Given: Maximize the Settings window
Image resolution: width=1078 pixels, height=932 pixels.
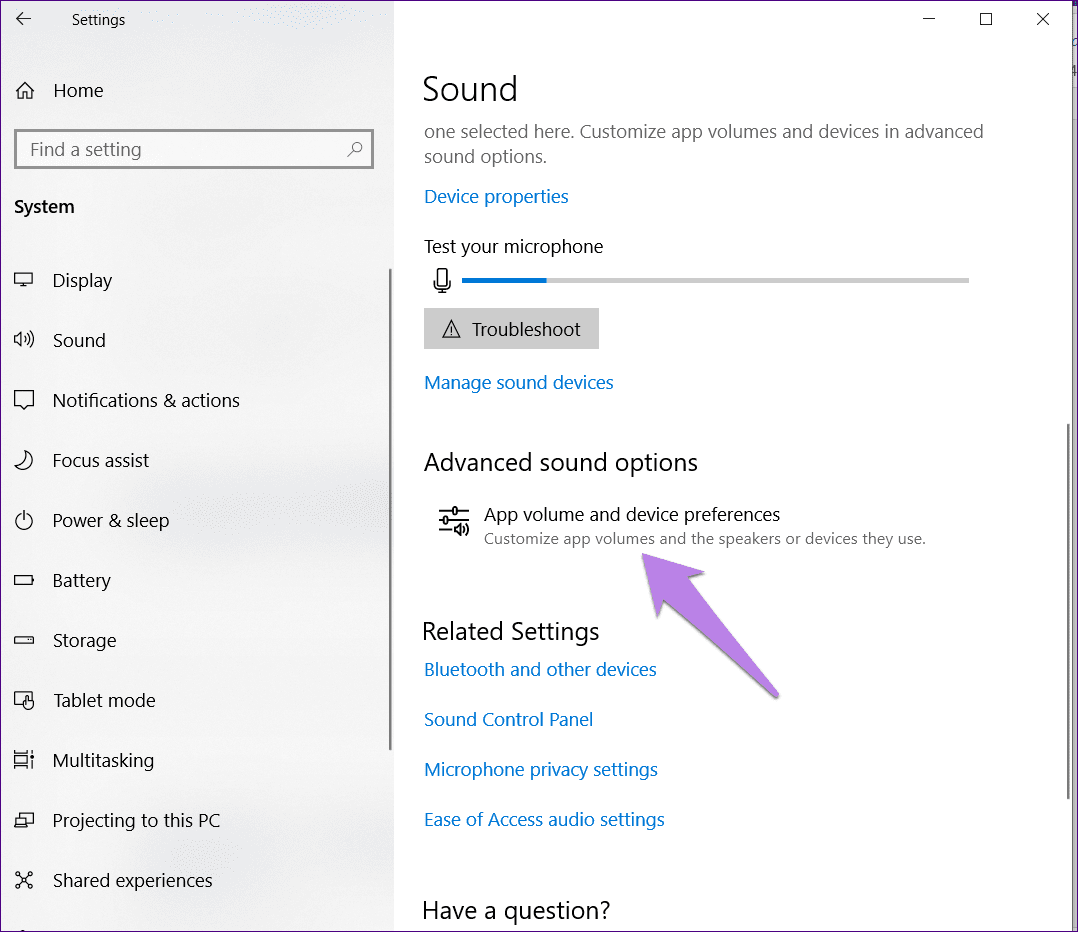Looking at the screenshot, I should 986,19.
